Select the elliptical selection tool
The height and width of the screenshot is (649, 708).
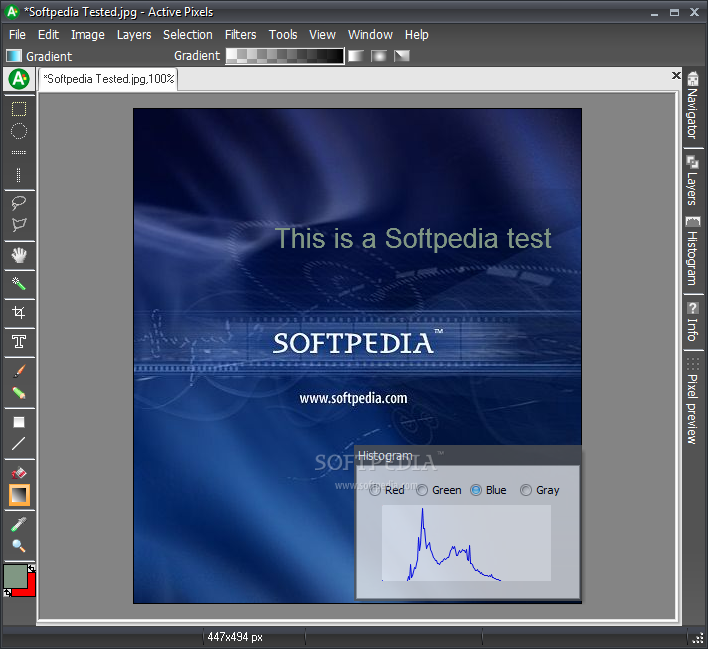(x=19, y=131)
